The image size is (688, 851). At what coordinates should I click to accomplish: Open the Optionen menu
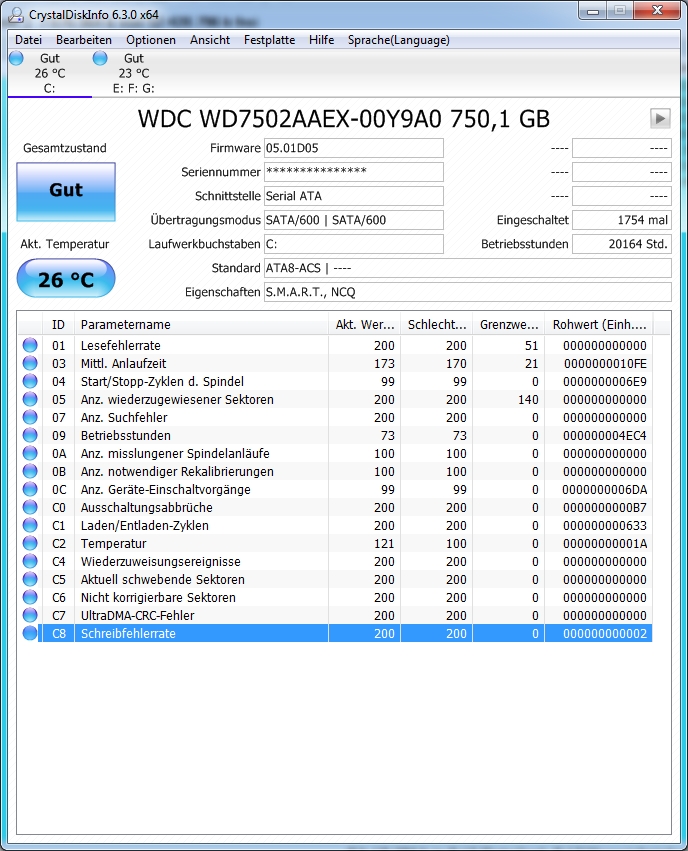coord(151,40)
